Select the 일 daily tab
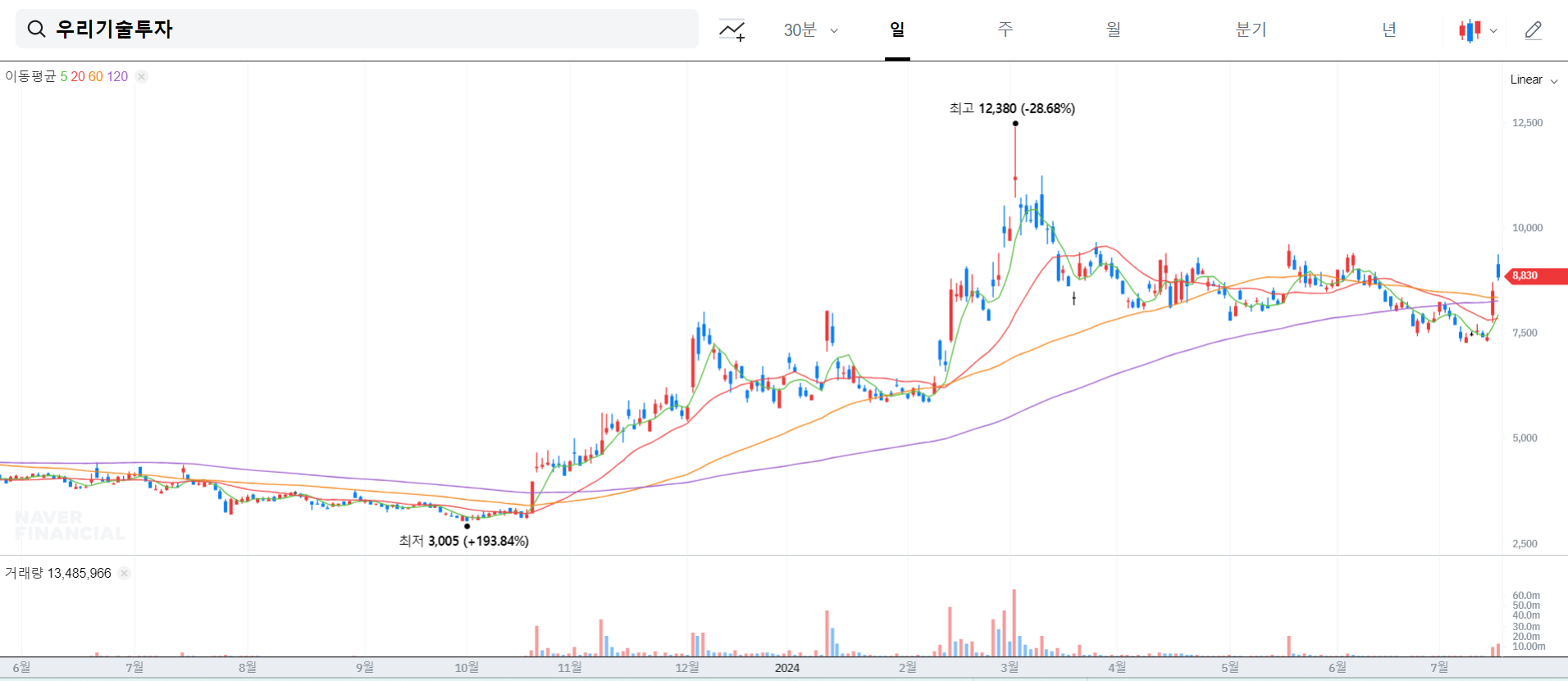 point(897,30)
